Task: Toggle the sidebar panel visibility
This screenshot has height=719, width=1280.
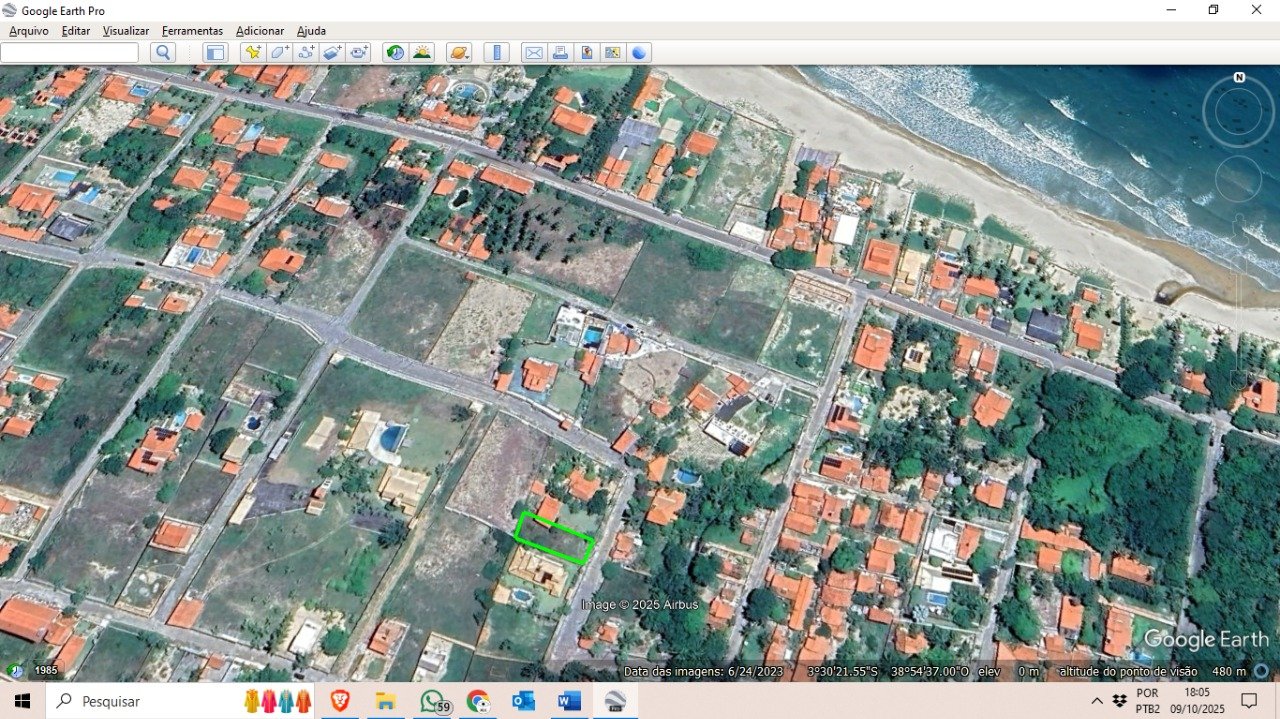Action: click(215, 53)
